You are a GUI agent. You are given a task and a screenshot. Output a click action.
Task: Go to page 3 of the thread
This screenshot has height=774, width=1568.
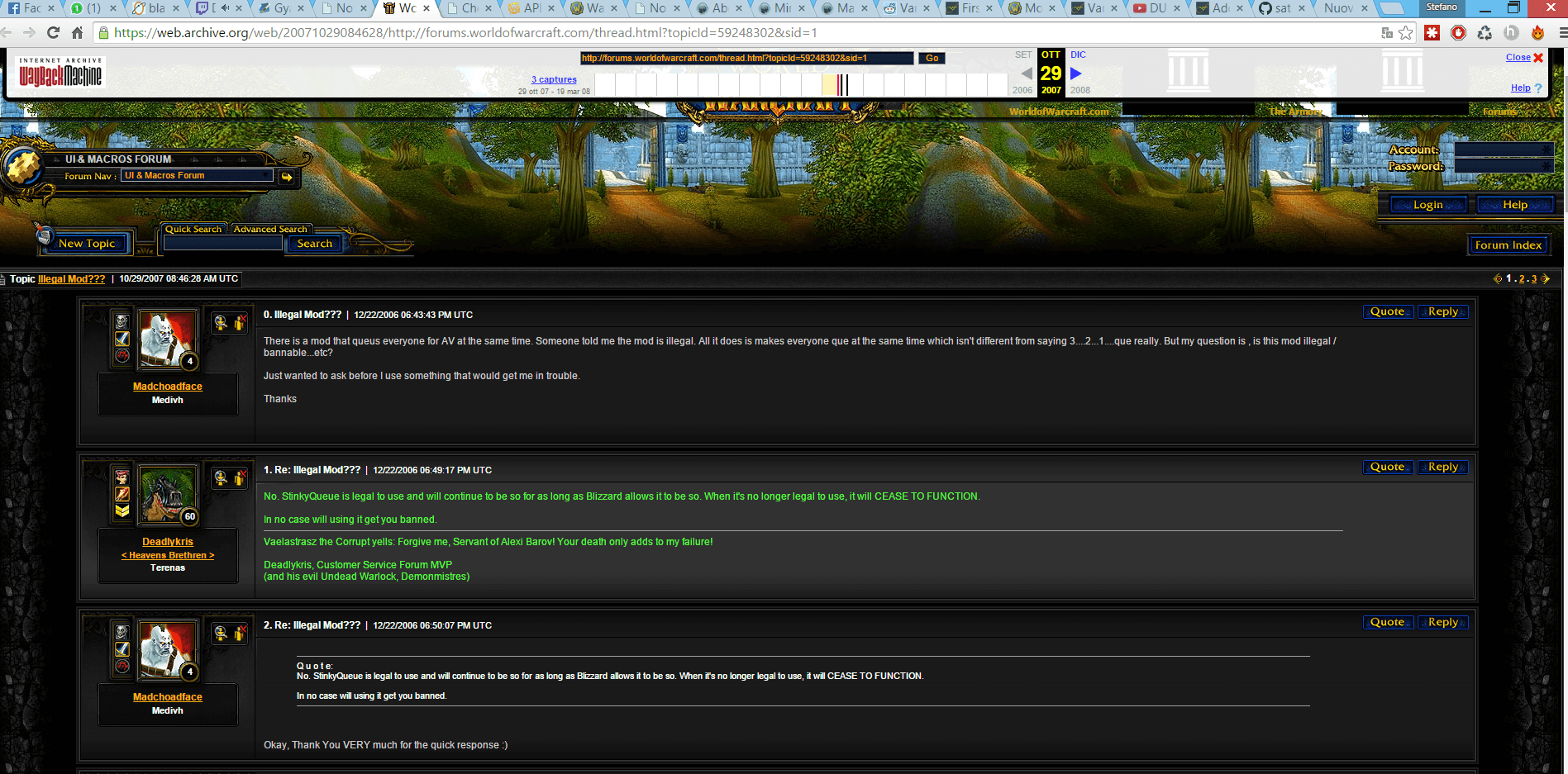pyautogui.click(x=1534, y=279)
